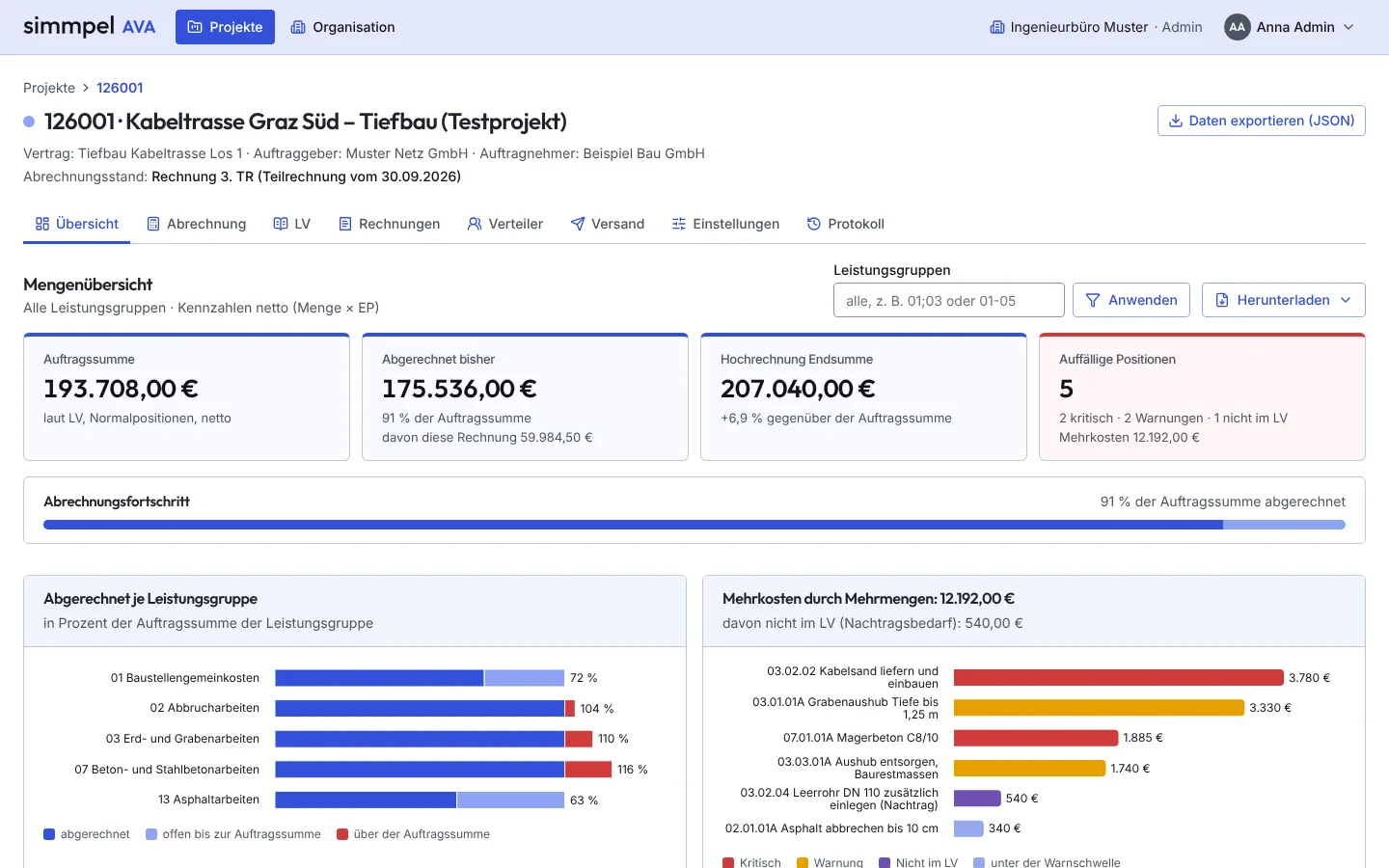Click the 03.01.01A Grabenaushub orange bar
The height and width of the screenshot is (868, 1389).
[1099, 708]
